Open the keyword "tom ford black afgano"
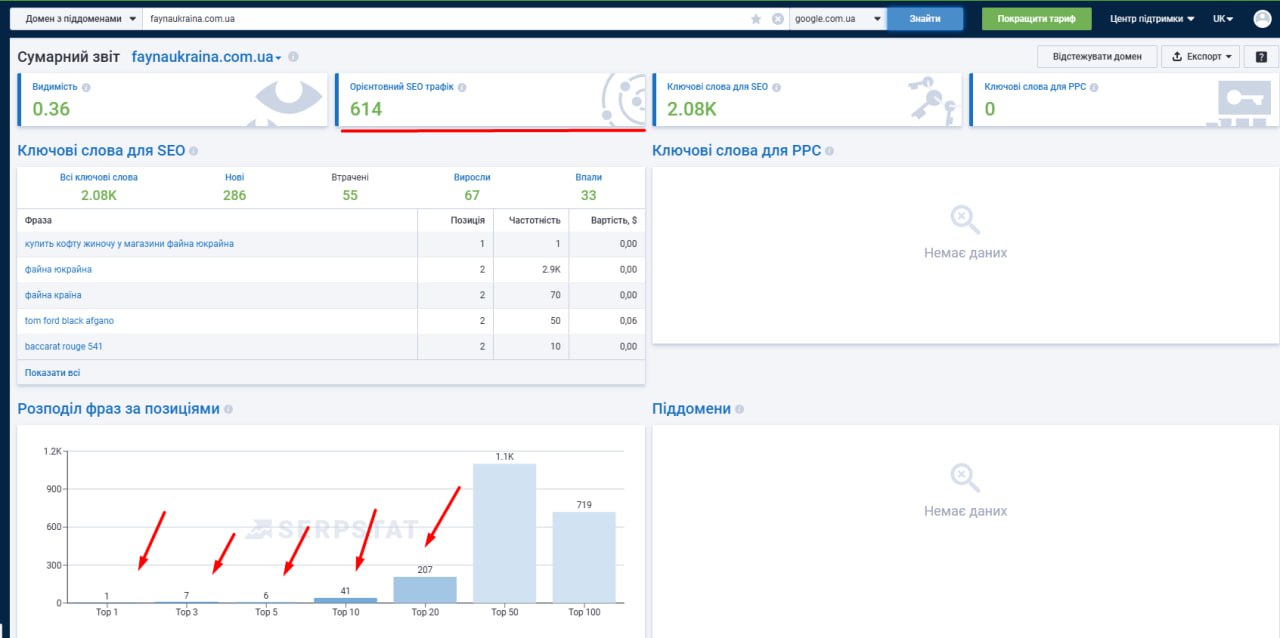1280x638 pixels. click(x=69, y=321)
